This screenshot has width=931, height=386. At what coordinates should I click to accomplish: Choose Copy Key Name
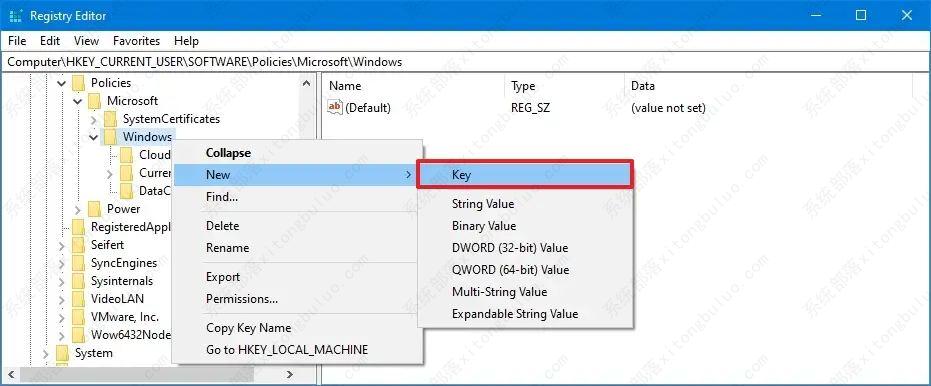[x=297, y=328]
